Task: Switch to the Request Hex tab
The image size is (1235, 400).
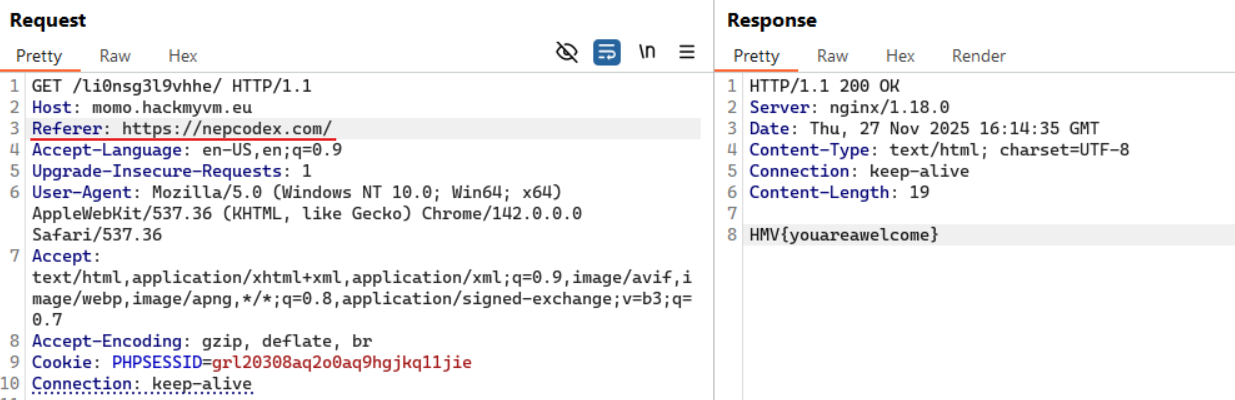Action: click(x=182, y=56)
